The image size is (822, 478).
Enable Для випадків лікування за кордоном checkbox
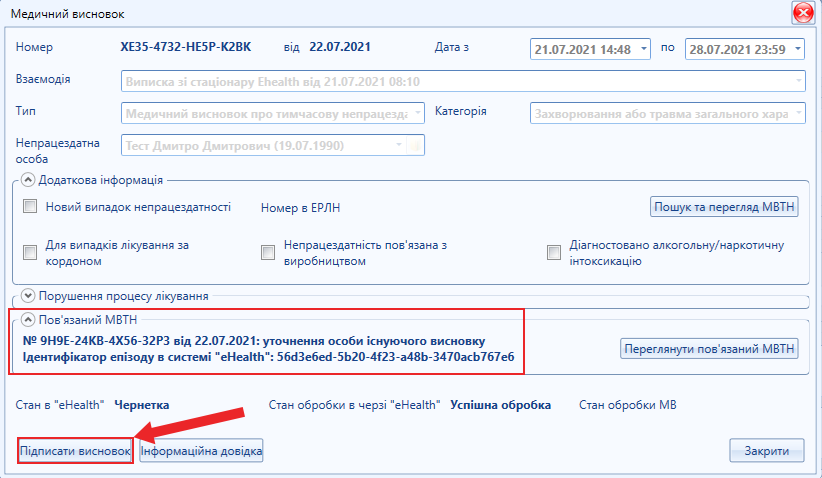click(x=30, y=253)
